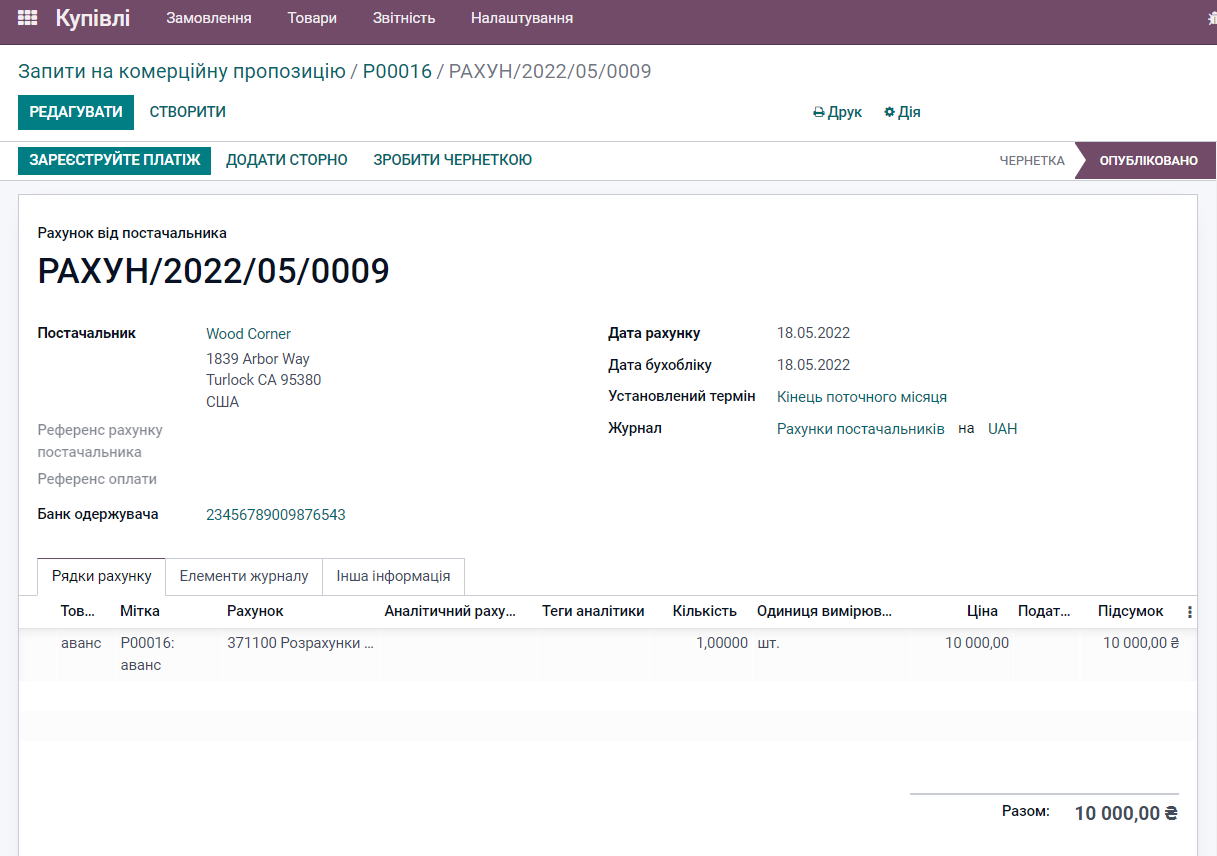
Task: Click the Друк printer icon
Action: [x=836, y=112]
